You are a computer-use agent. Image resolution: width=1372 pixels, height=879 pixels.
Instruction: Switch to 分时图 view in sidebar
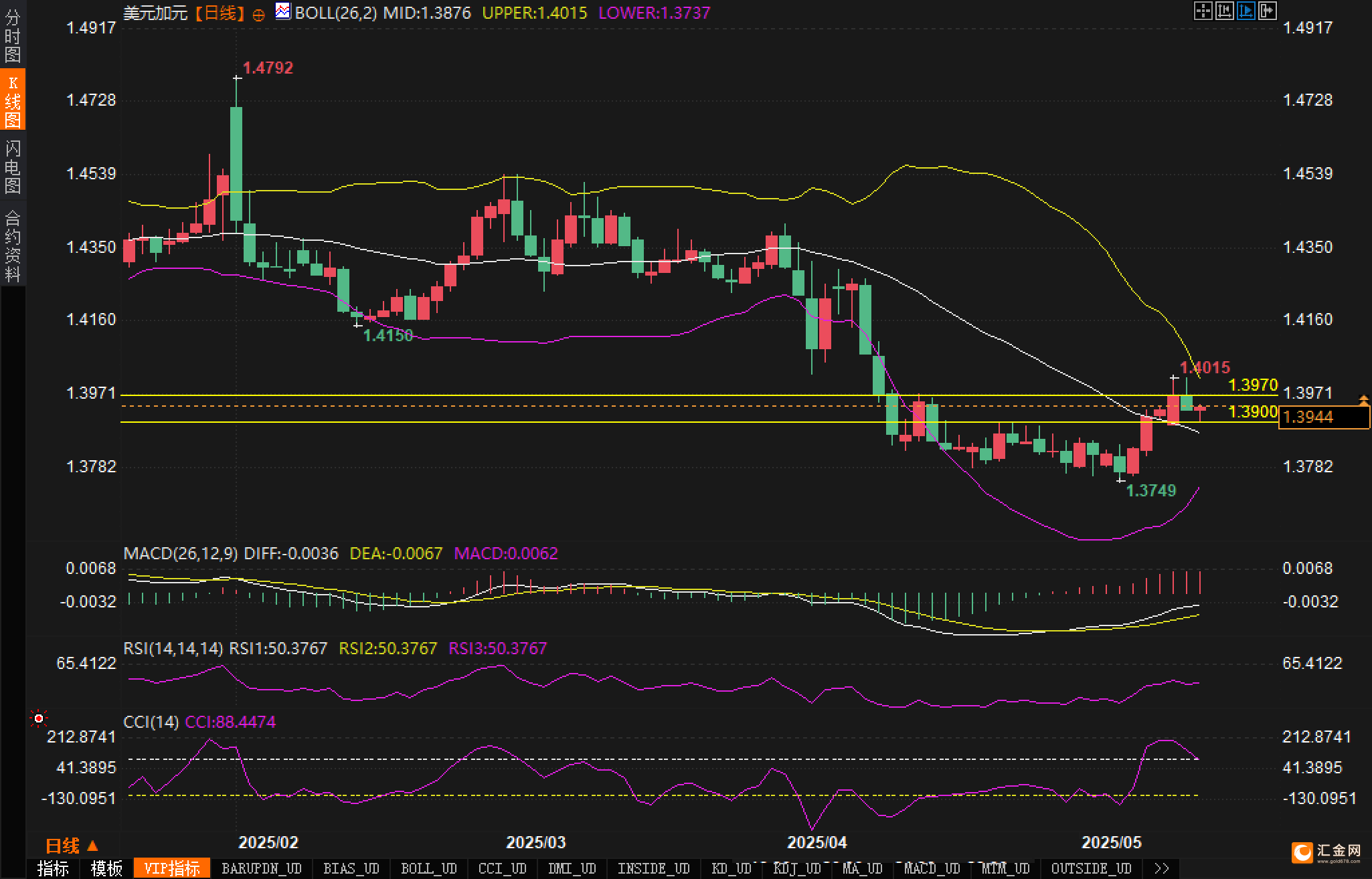(13, 36)
